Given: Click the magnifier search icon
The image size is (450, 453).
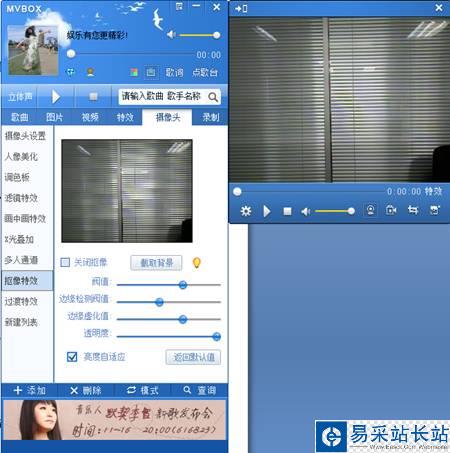Looking at the screenshot, I should [x=213, y=97].
